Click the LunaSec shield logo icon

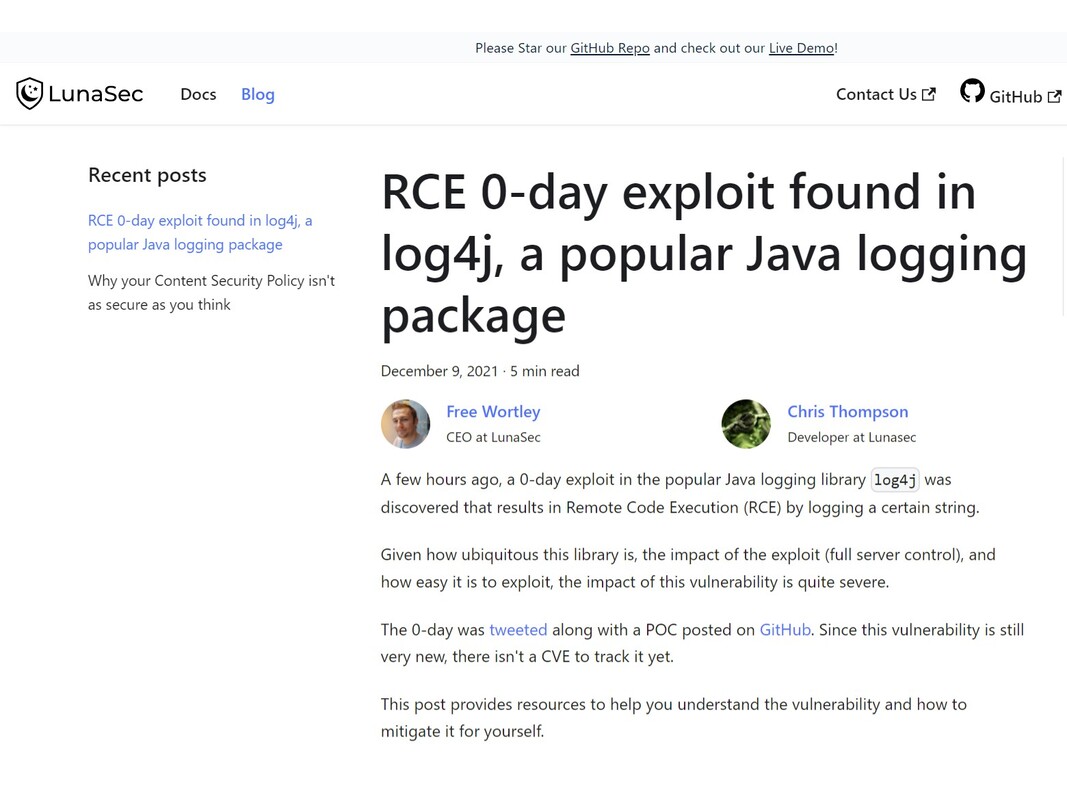[29, 93]
